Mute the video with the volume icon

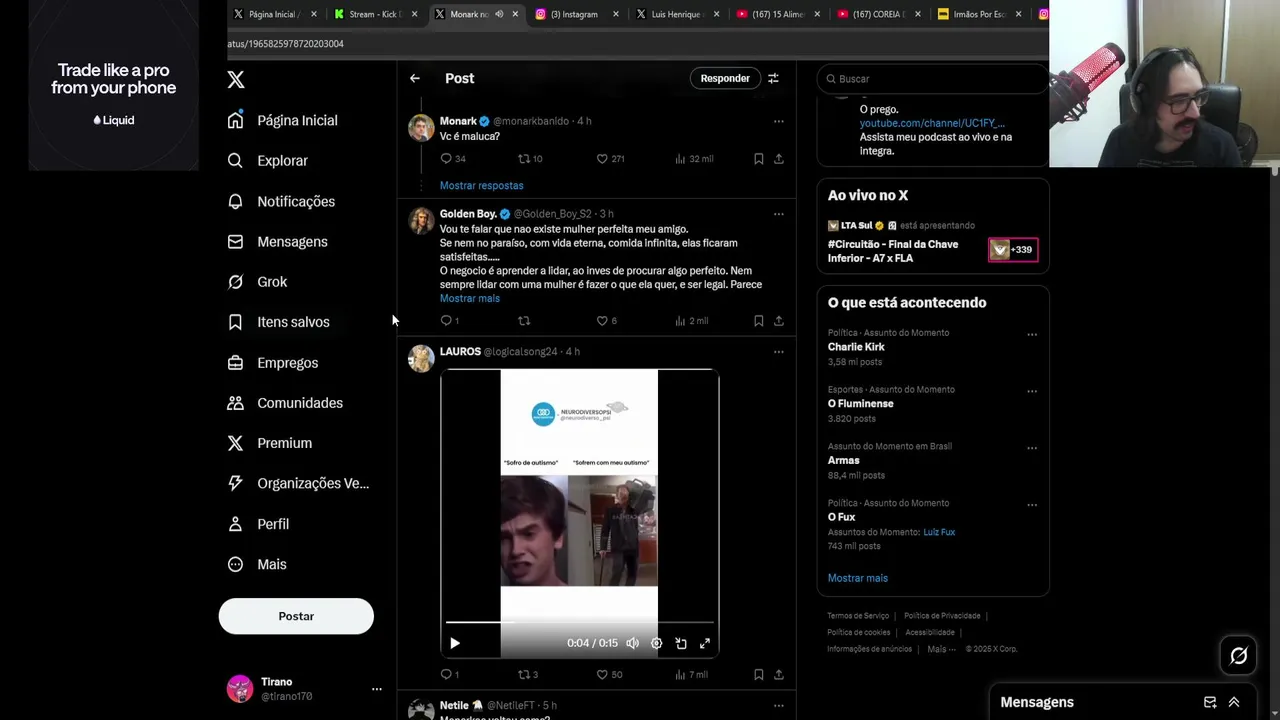coord(632,643)
